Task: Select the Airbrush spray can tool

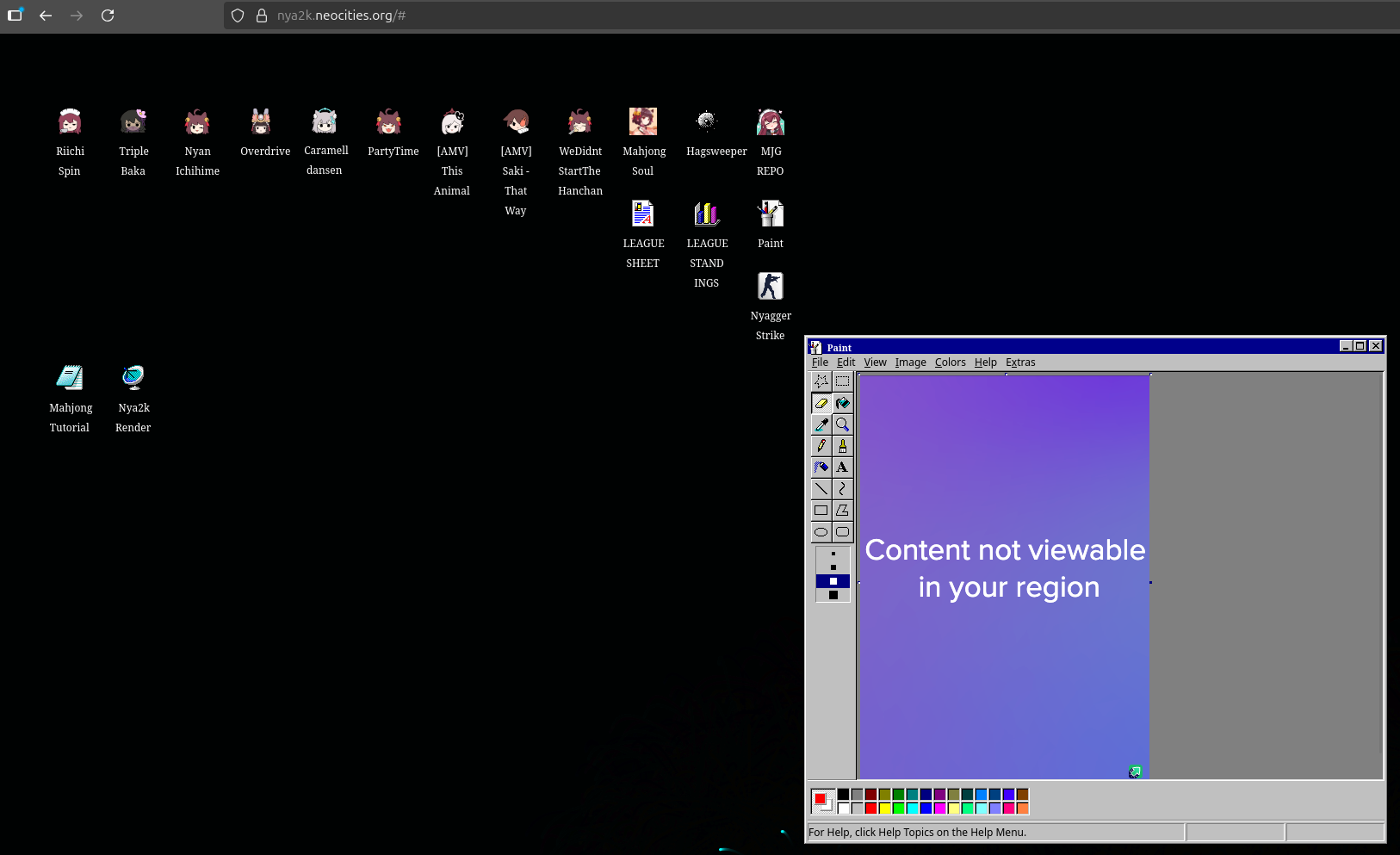Action: 821,468
